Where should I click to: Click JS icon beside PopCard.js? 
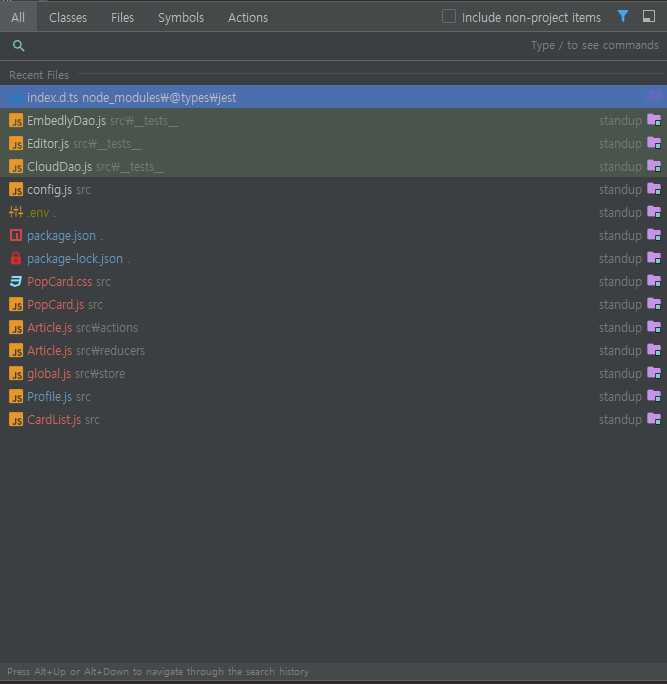click(x=16, y=304)
